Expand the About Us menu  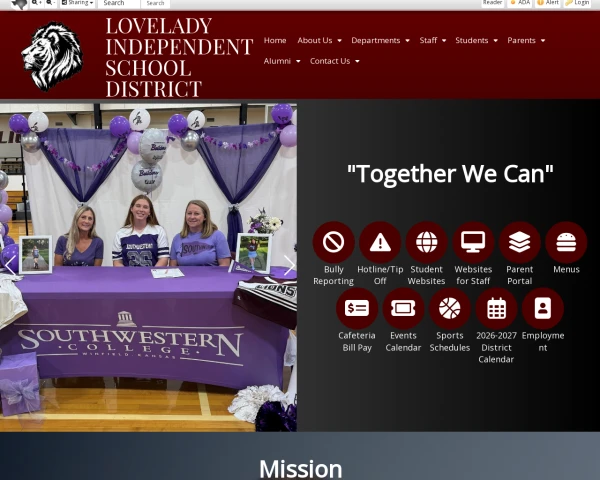pyautogui.click(x=319, y=40)
